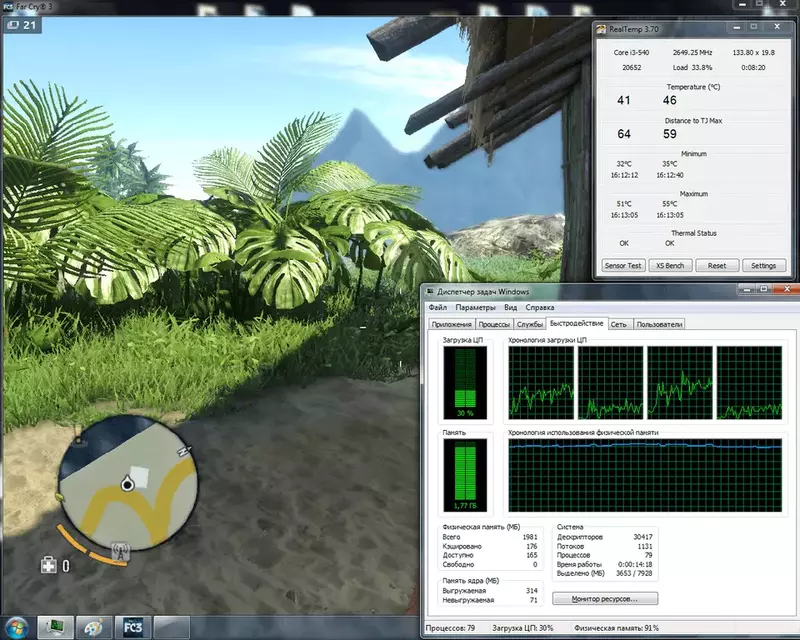800x640 pixels.
Task: Switch to the Службы tab
Action: point(530,324)
